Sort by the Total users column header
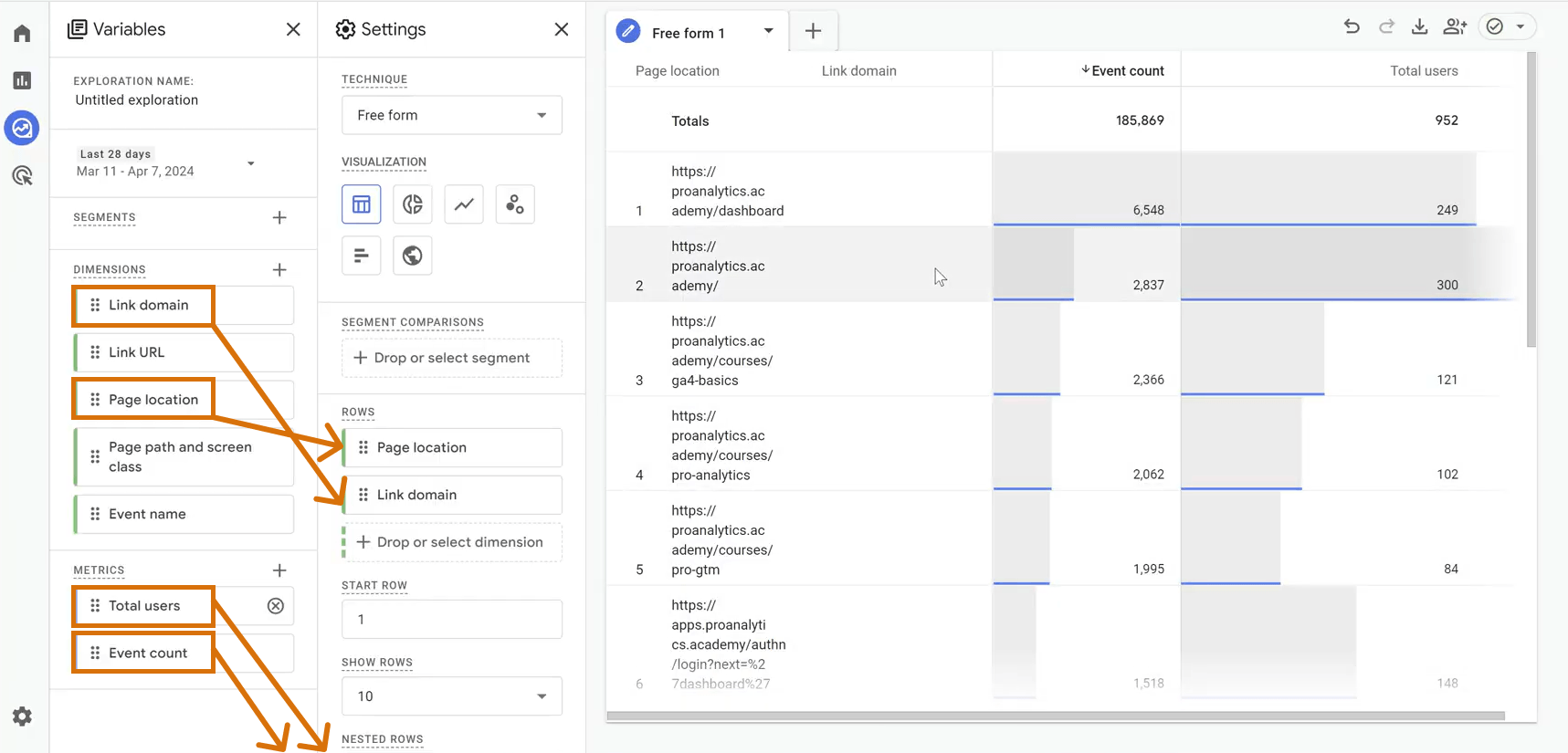The width and height of the screenshot is (1568, 753). pyautogui.click(x=1424, y=70)
